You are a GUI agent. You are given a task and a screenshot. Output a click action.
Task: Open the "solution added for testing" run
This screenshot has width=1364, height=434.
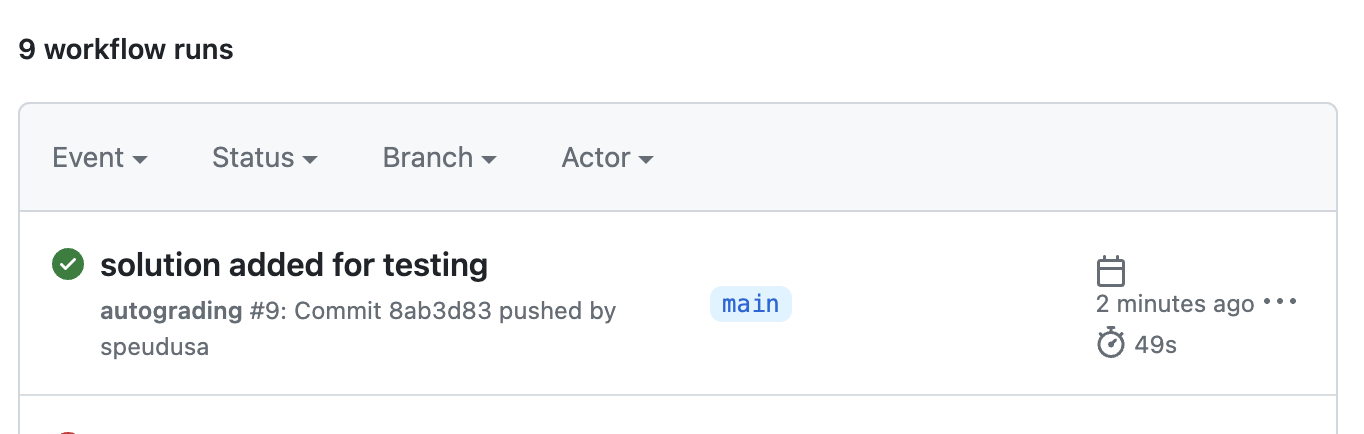[x=294, y=265]
